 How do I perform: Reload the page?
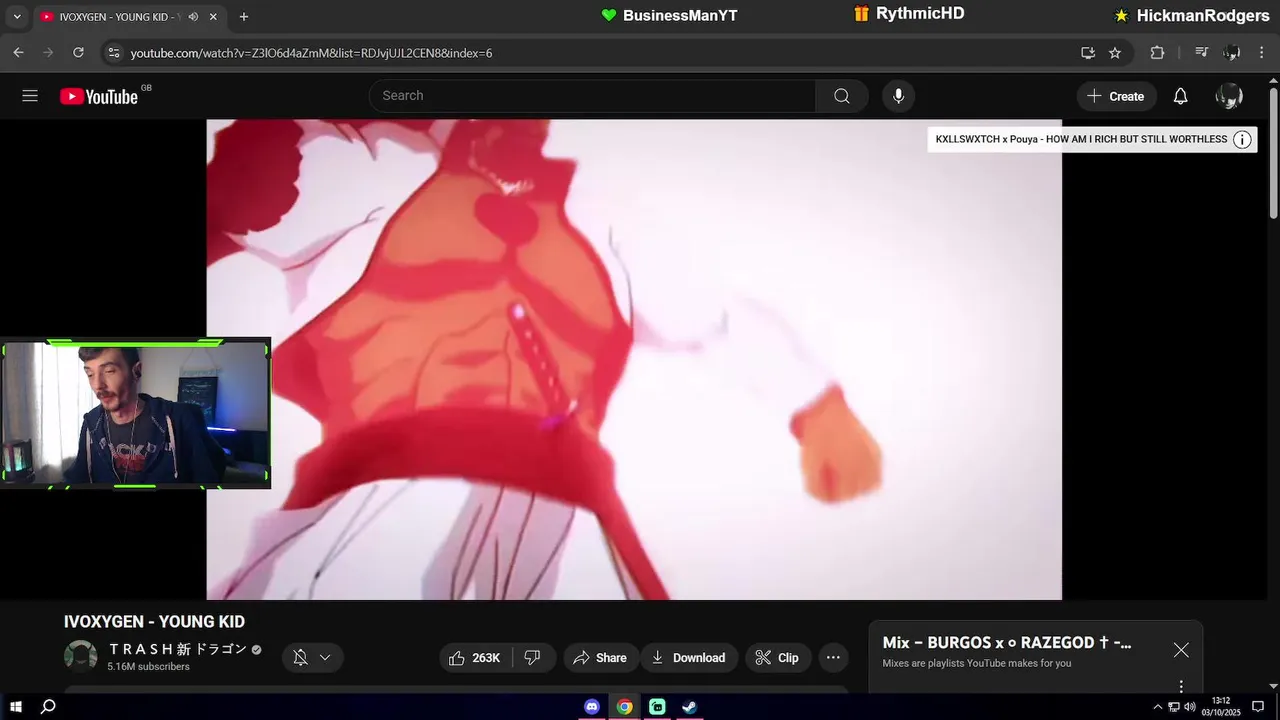(79, 52)
